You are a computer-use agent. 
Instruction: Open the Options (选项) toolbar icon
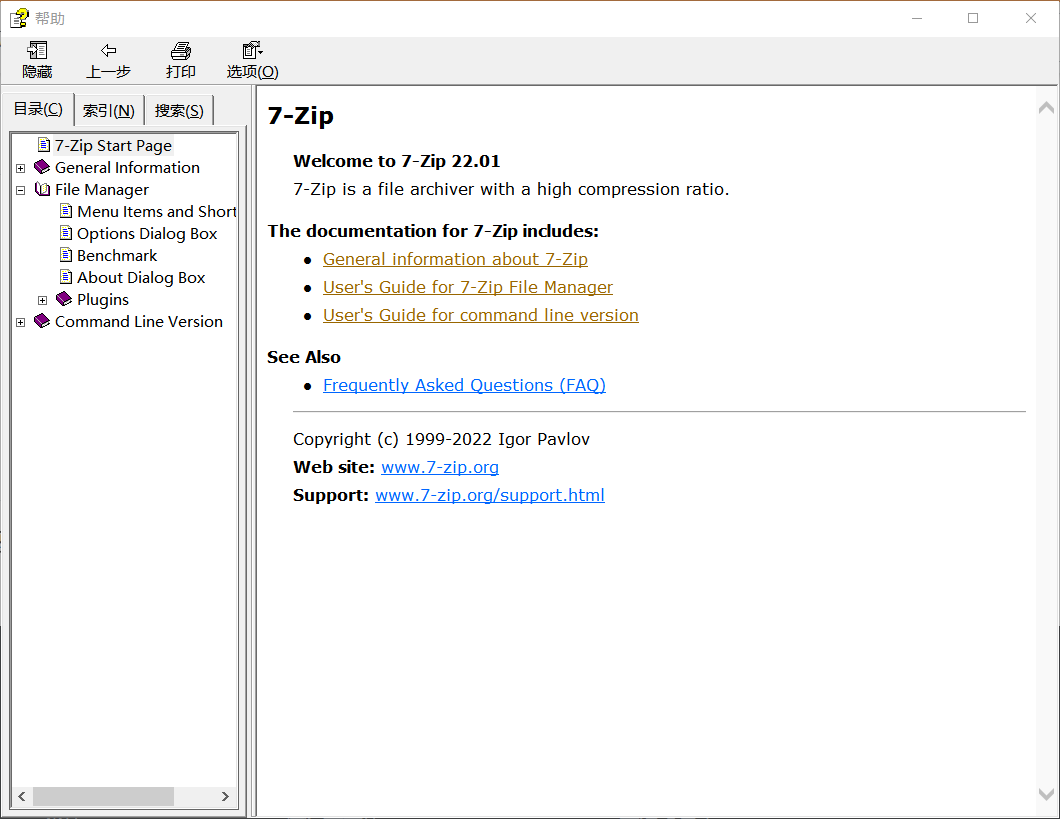click(x=252, y=51)
